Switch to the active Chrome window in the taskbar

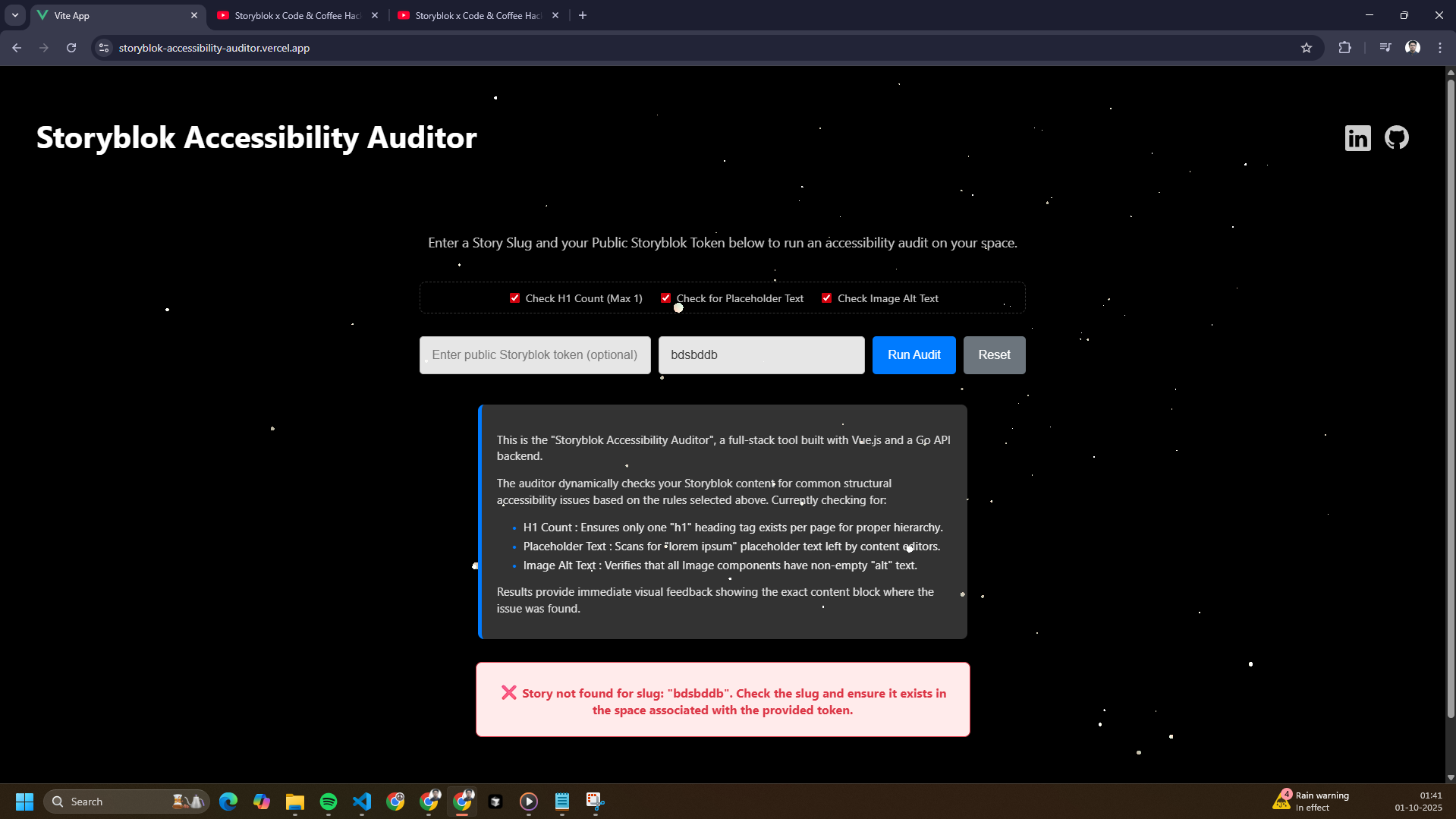(x=462, y=802)
